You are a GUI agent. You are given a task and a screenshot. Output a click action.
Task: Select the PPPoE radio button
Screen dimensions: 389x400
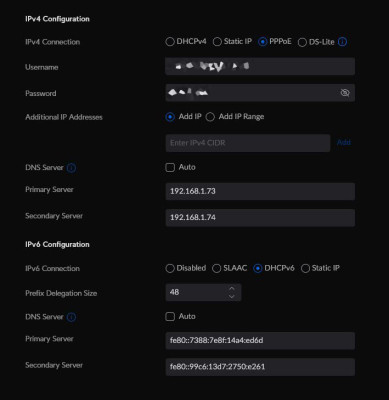(x=263, y=42)
